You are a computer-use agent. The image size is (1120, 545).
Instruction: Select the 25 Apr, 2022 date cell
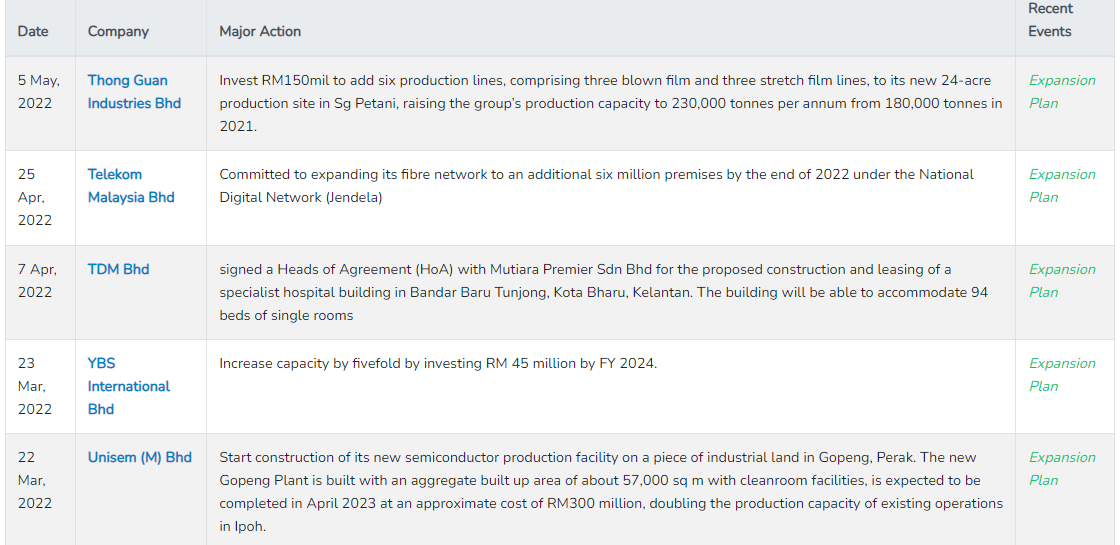coord(35,197)
